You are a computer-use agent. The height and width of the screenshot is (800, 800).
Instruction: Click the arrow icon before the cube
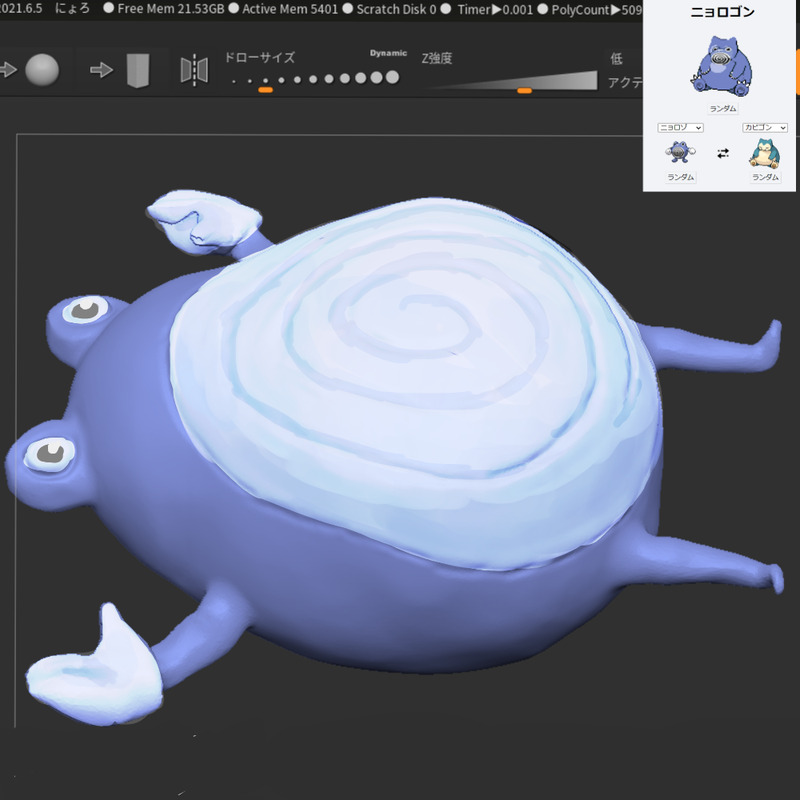102,70
